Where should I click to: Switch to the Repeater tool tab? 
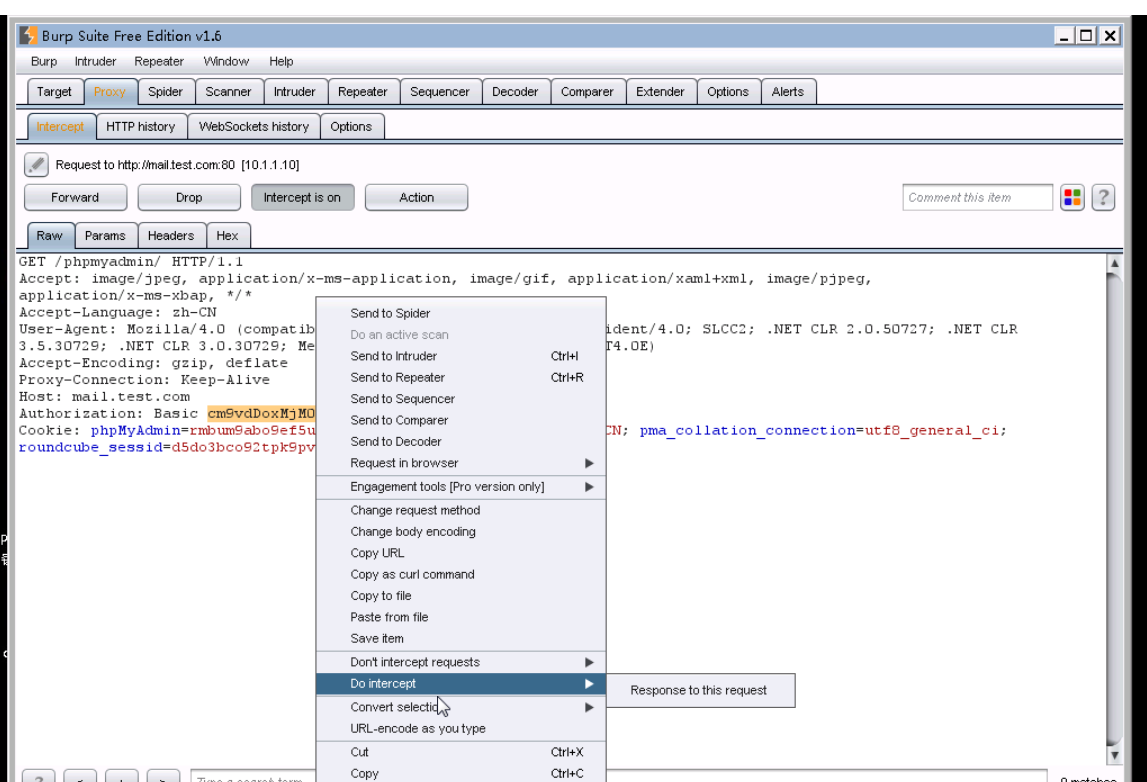click(x=363, y=92)
